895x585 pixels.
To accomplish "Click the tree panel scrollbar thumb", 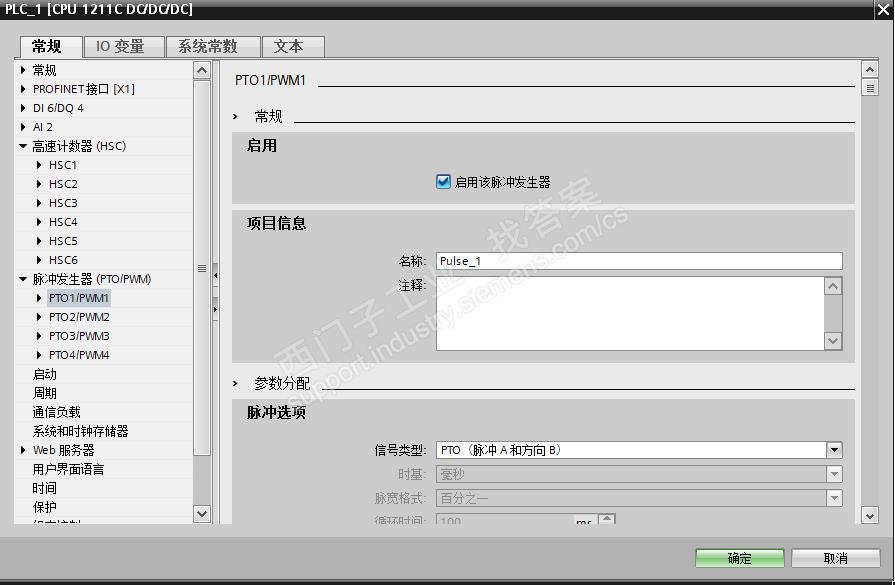I will (201, 268).
